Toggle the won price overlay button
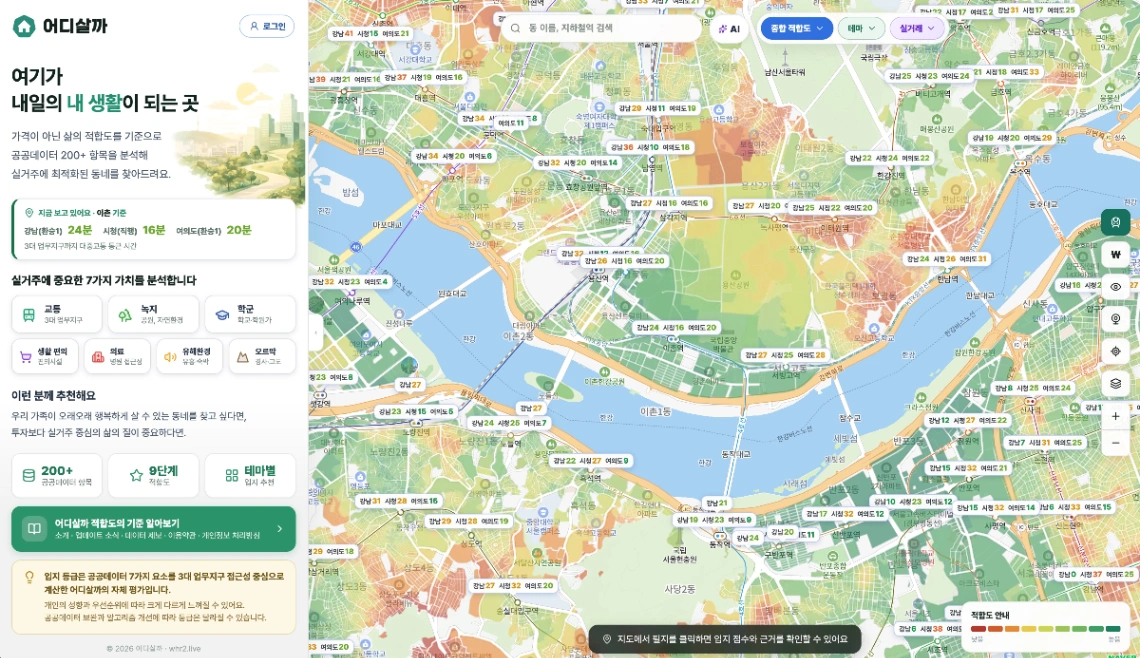 [1115, 254]
